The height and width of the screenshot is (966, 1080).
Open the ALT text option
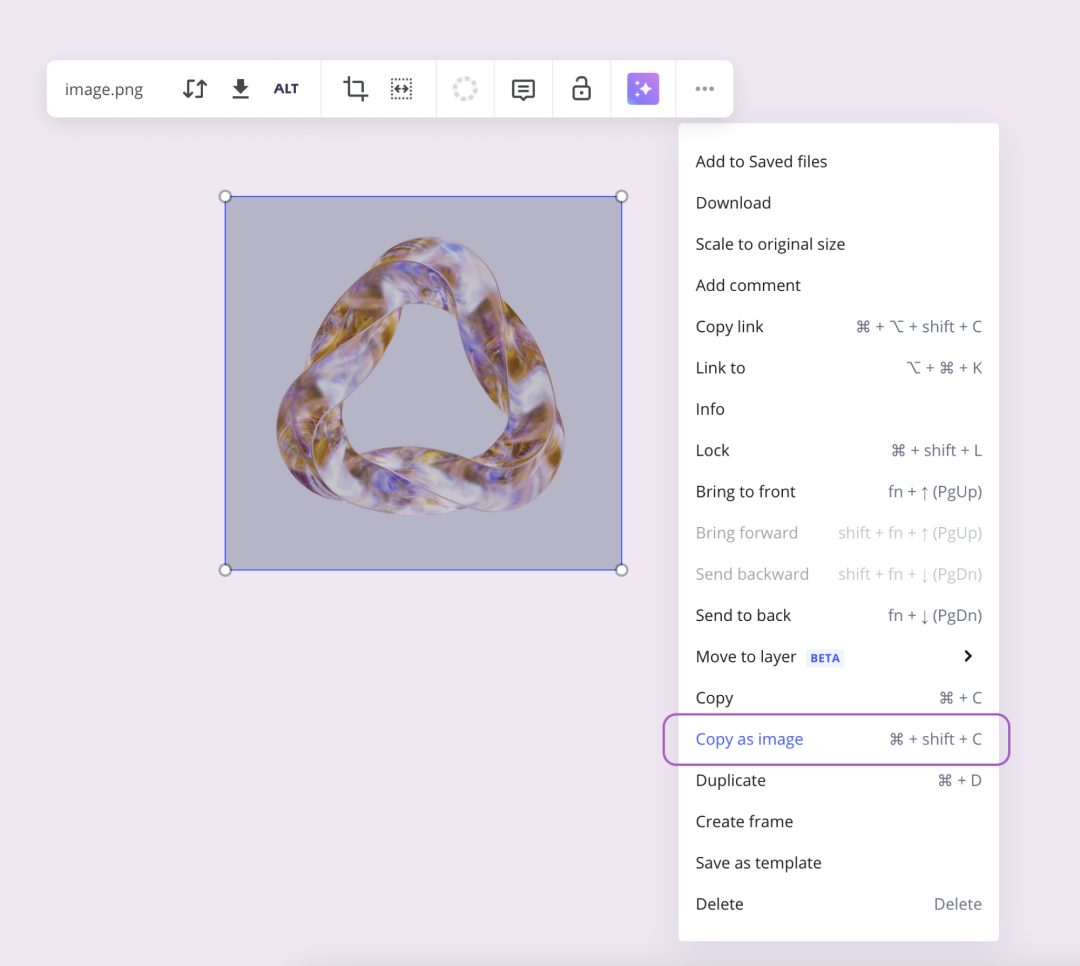[286, 89]
